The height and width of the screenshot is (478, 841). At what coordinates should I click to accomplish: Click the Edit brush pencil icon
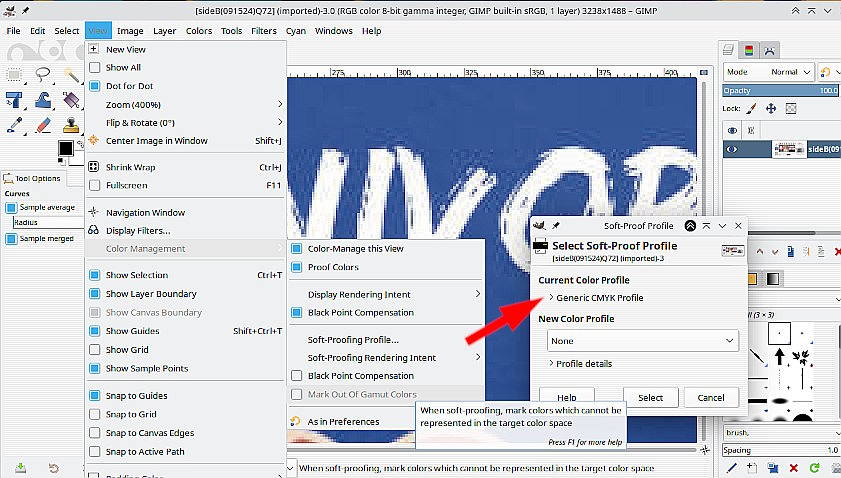click(x=731, y=468)
